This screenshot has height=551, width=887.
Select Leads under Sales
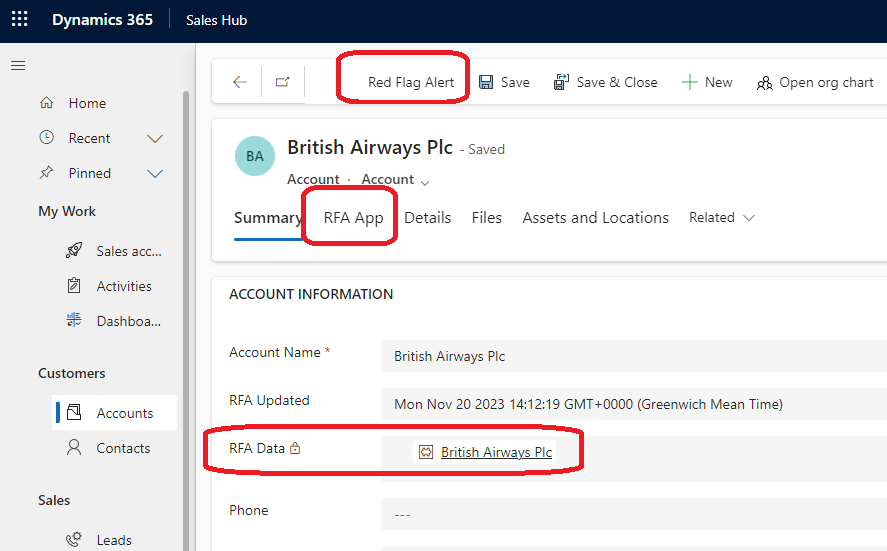(114, 540)
